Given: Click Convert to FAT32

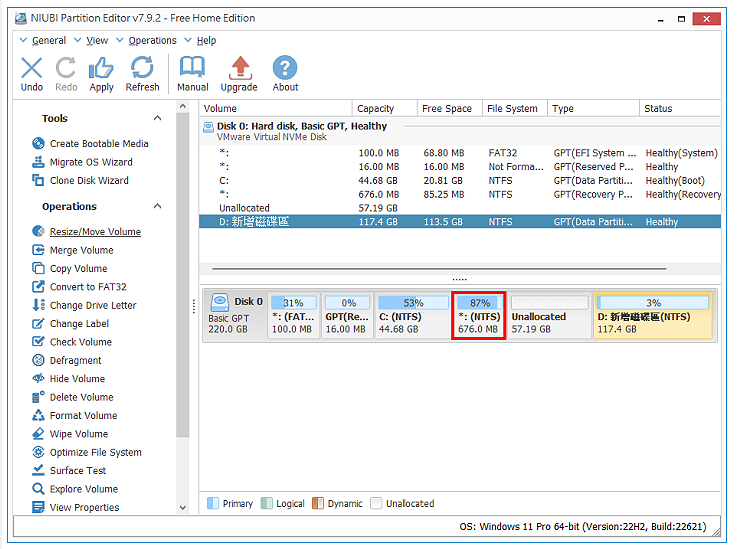Looking at the screenshot, I should 79,287.
